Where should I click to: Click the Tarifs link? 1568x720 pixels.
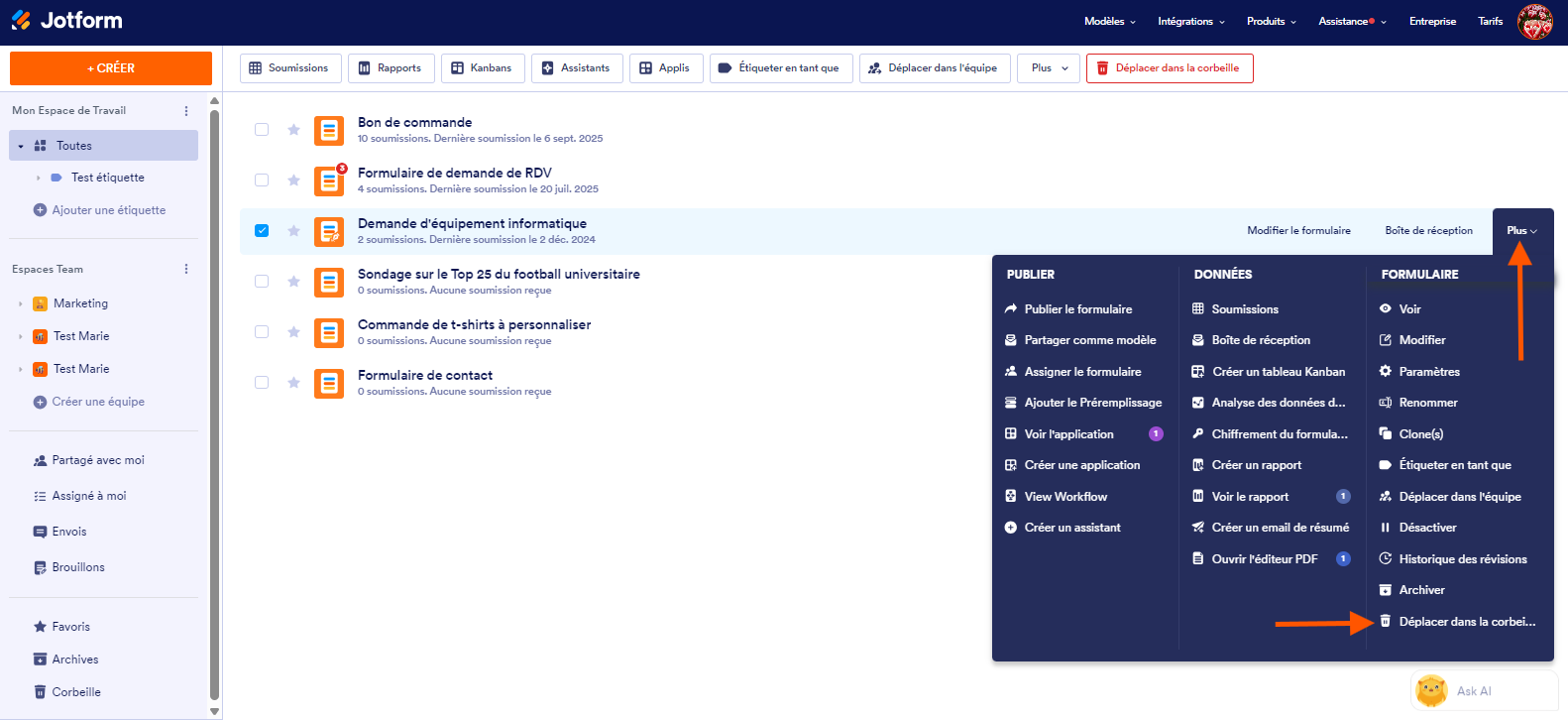click(x=1490, y=21)
